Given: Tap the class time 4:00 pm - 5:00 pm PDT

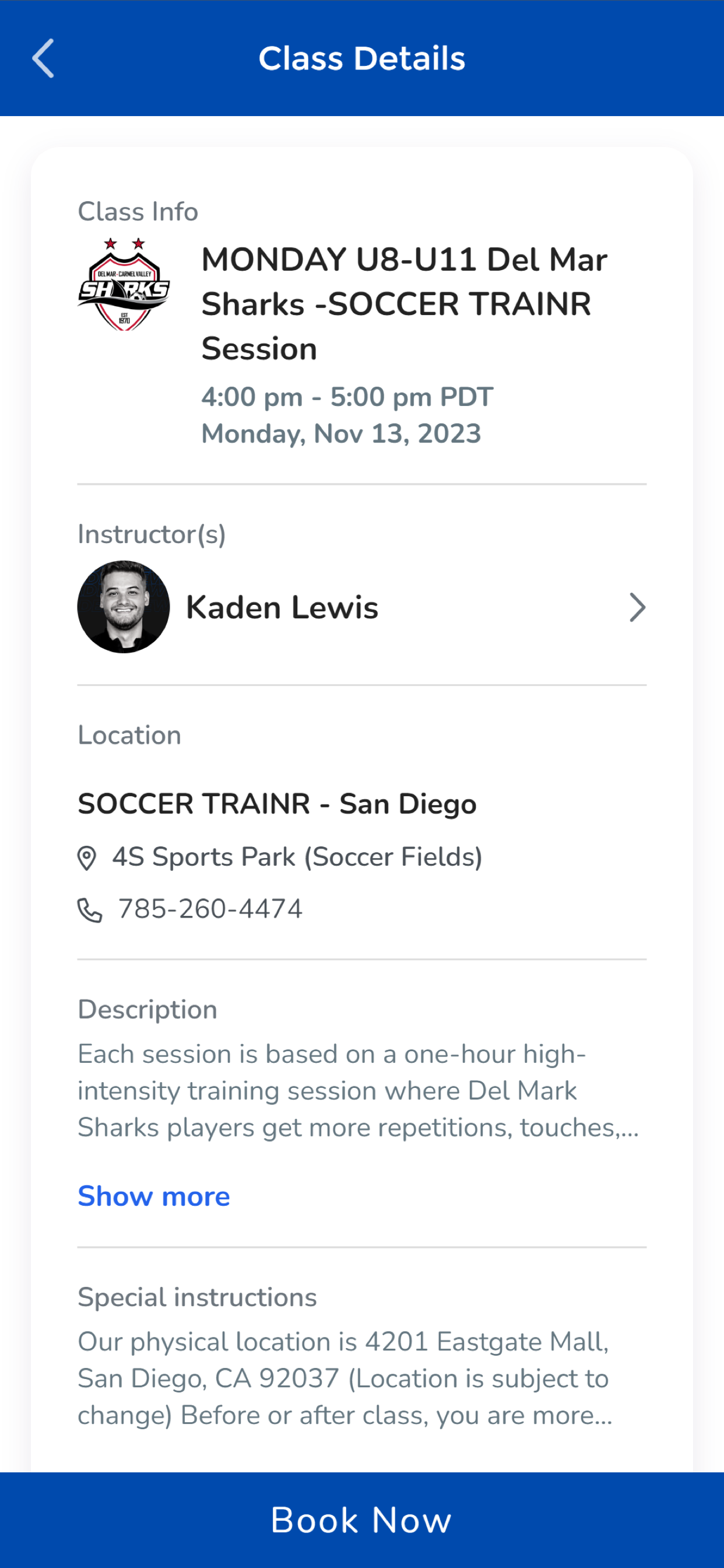Looking at the screenshot, I should [x=347, y=397].
